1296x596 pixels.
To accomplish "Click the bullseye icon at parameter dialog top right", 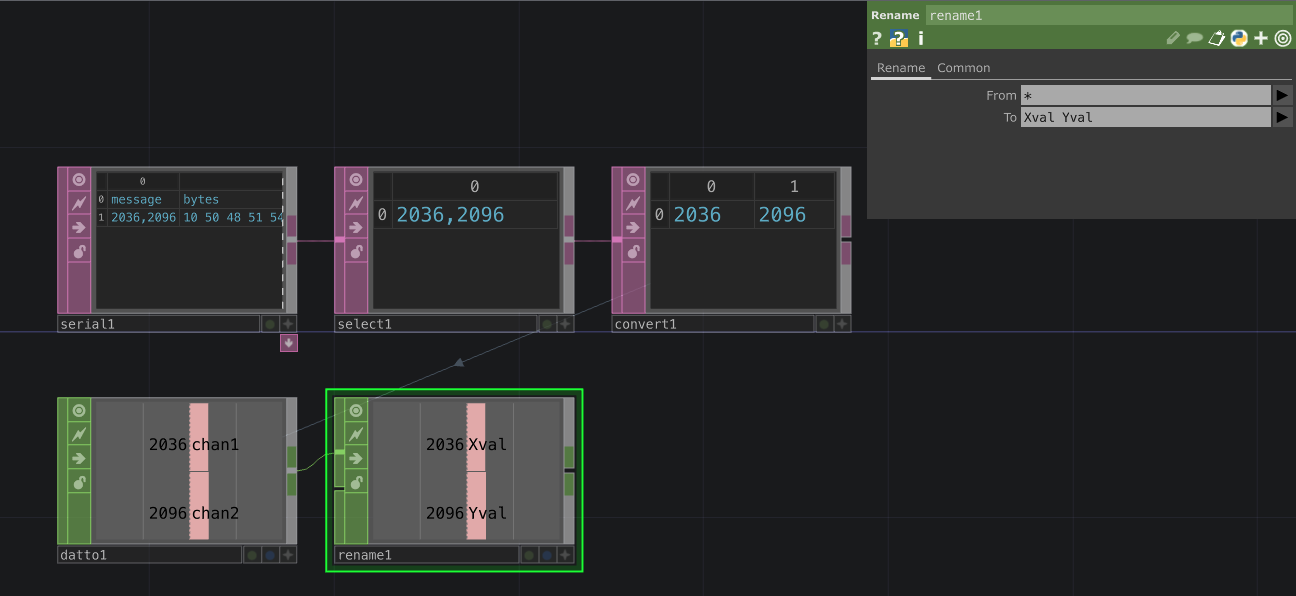I will coord(1283,38).
